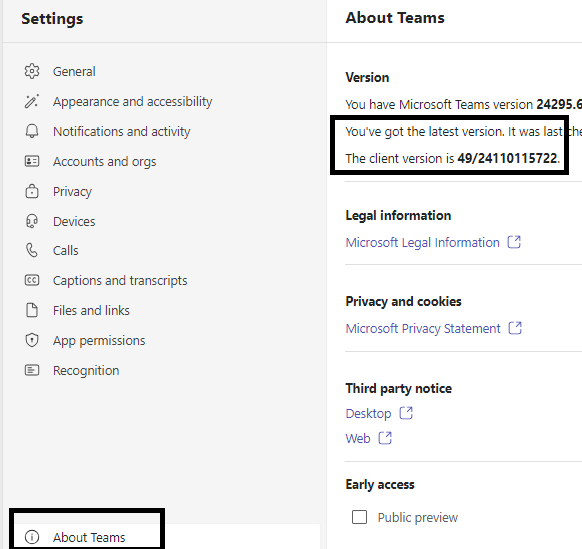
Task: Click the Third party notice heading
Action: point(399,388)
